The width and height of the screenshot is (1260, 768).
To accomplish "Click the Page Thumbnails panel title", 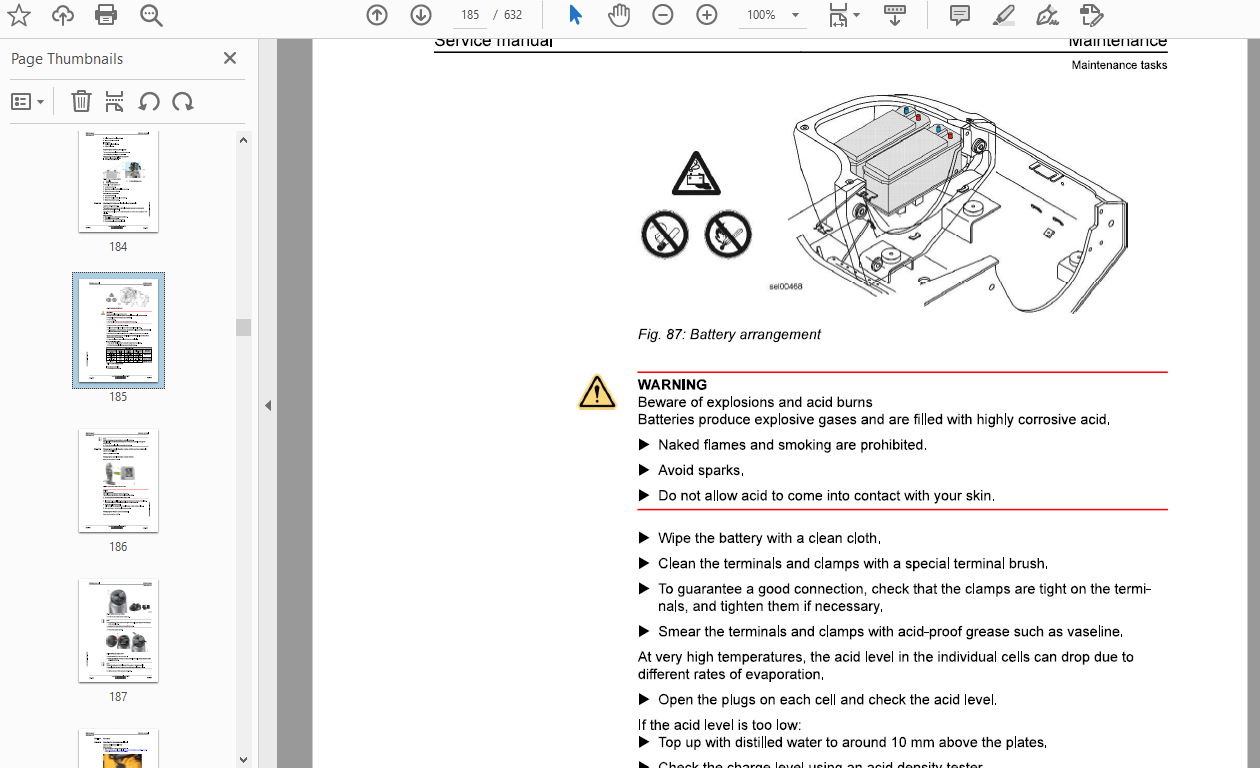I will (67, 59).
